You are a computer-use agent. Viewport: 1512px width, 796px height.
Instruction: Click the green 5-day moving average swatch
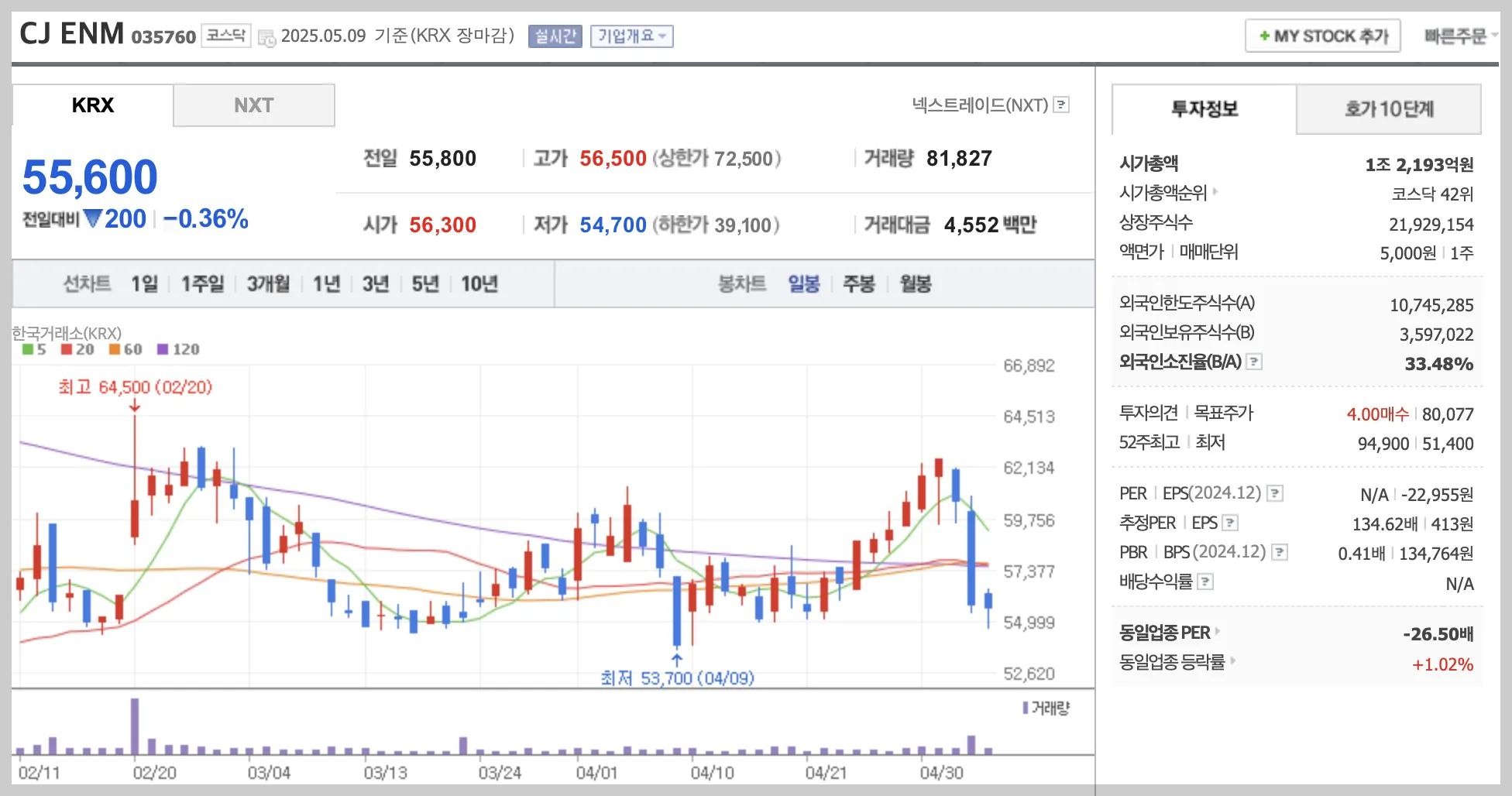[28, 349]
